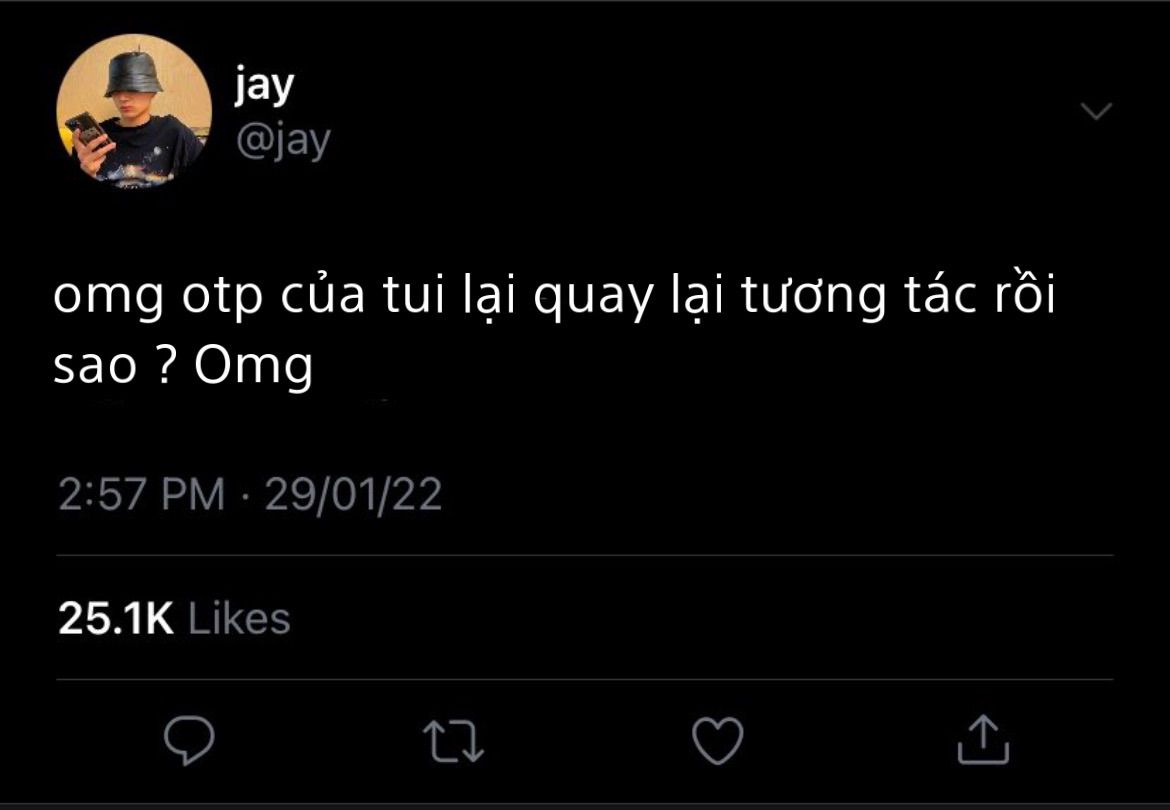Click the bucket hat in the avatar
This screenshot has width=1170, height=810.
point(134,72)
